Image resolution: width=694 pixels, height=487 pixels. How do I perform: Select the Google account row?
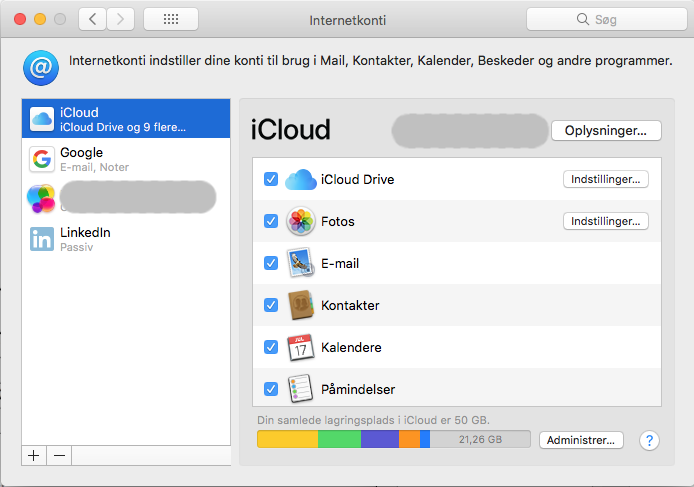click(x=126, y=159)
